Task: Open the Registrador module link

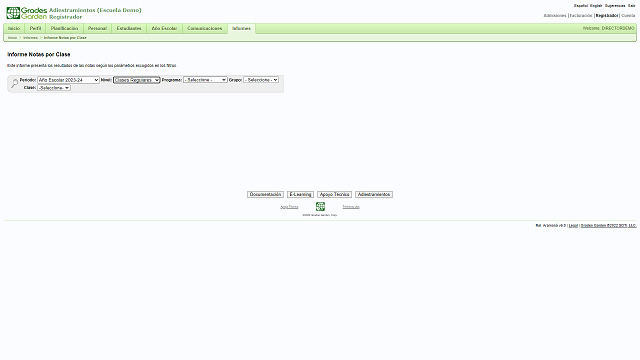Action: point(607,16)
